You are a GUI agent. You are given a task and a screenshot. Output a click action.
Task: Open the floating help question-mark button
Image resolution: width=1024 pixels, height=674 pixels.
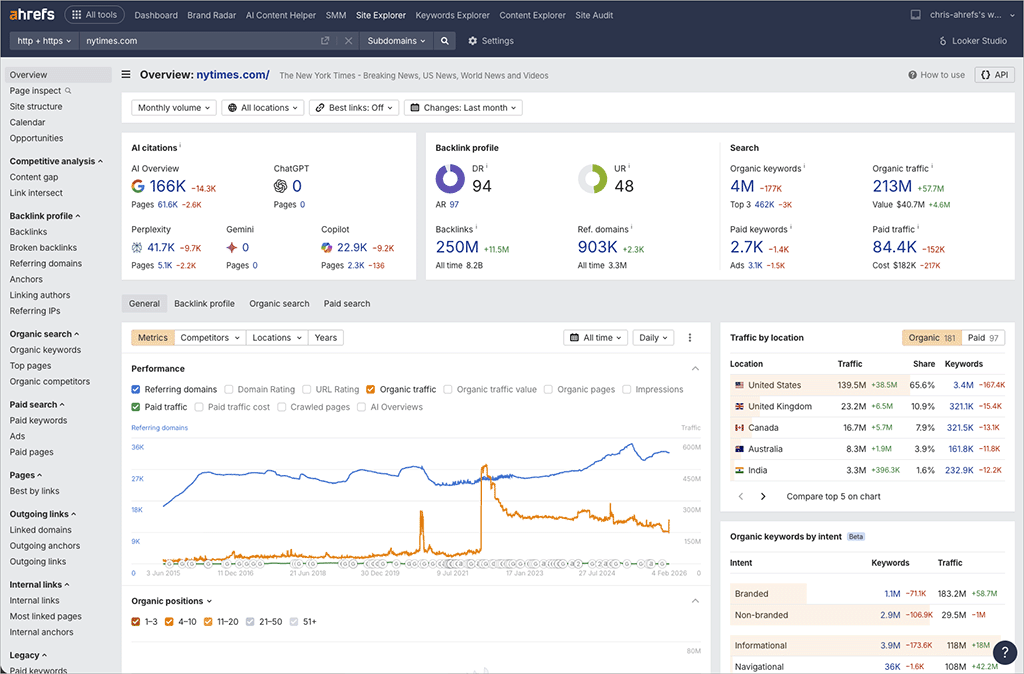[x=1004, y=652]
